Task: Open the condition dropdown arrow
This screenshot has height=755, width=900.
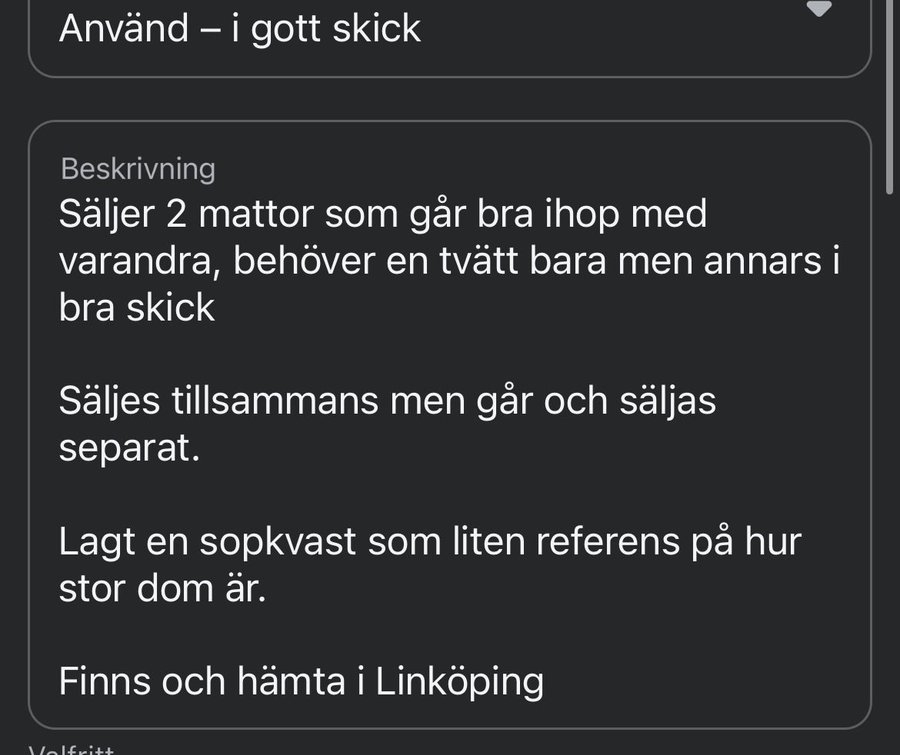Action: point(819,10)
